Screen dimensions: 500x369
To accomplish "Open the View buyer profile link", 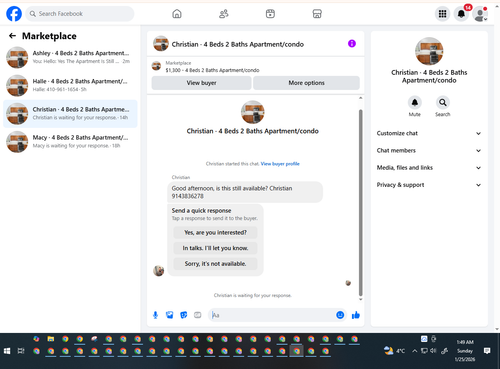I will (x=280, y=164).
